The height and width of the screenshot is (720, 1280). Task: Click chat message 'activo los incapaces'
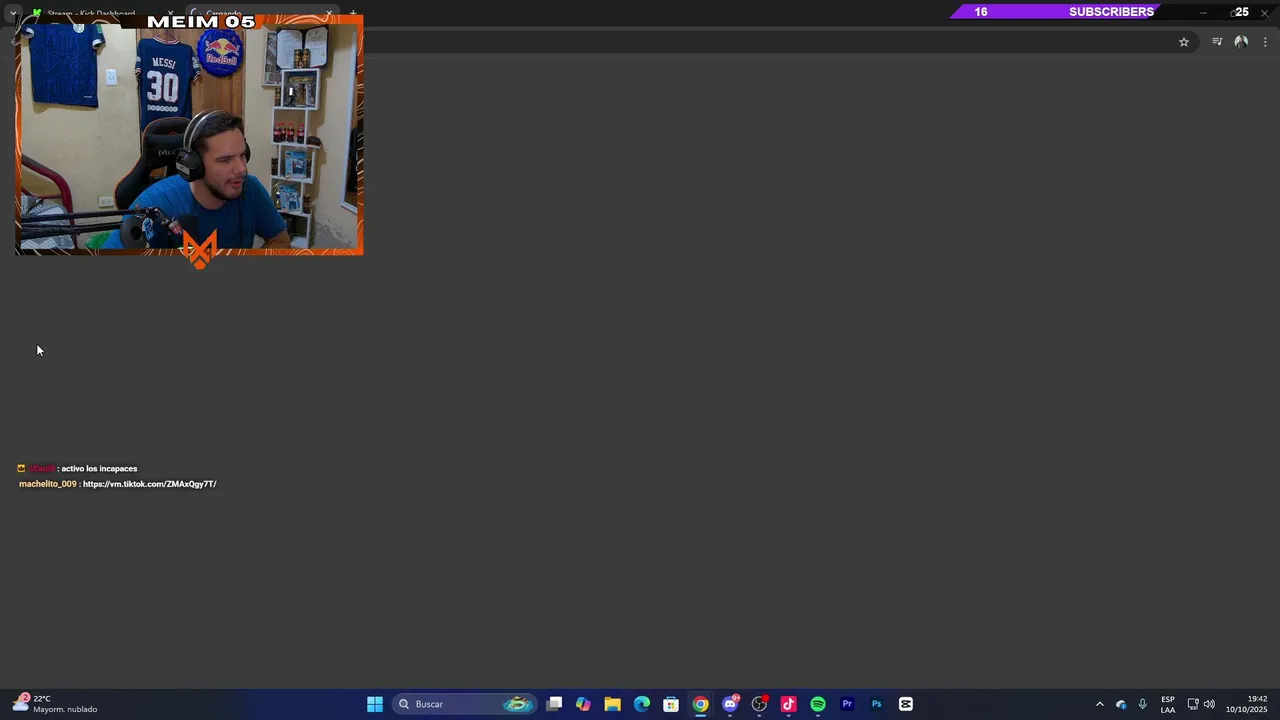(99, 469)
